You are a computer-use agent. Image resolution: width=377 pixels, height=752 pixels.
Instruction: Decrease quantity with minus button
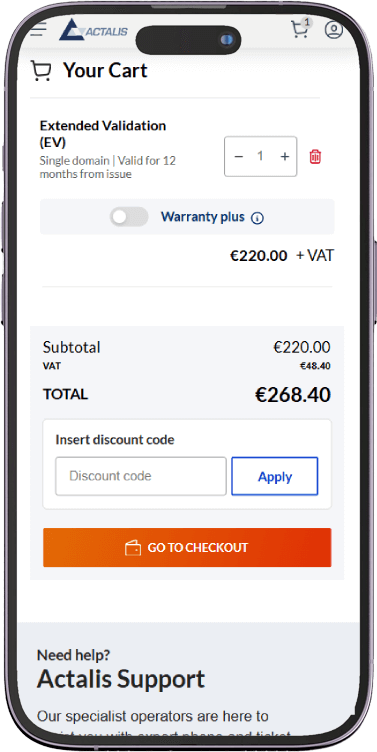(x=239, y=156)
